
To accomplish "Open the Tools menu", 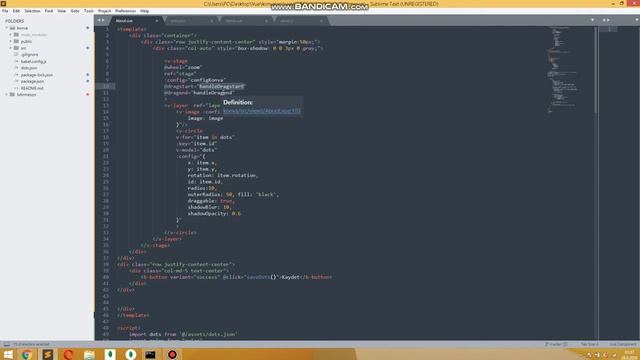I will [89, 11].
